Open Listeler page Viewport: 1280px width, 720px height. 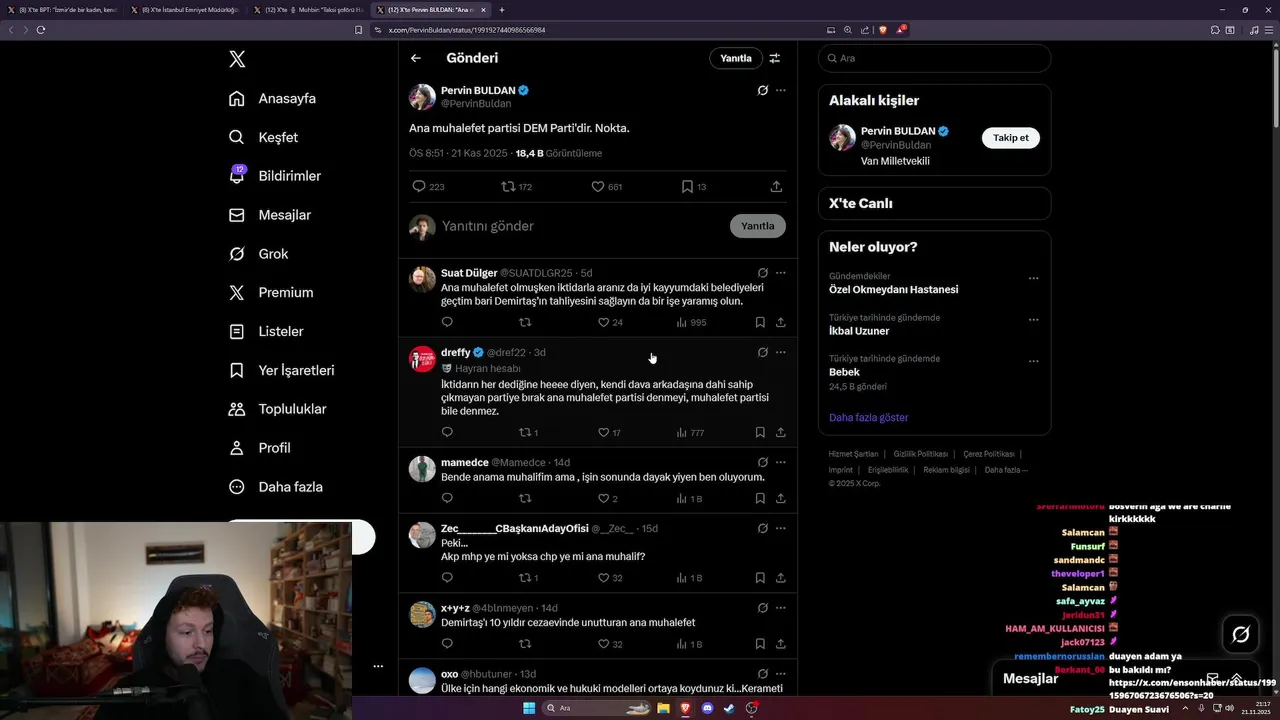coord(266,331)
